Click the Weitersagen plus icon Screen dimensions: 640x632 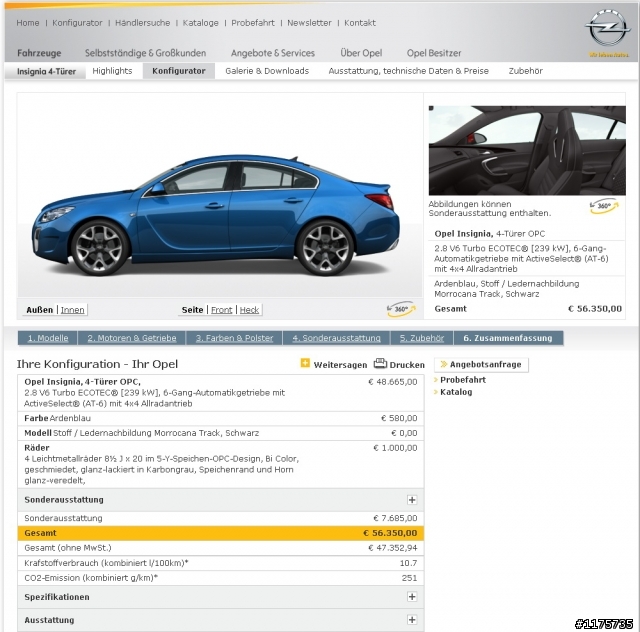[x=305, y=363]
